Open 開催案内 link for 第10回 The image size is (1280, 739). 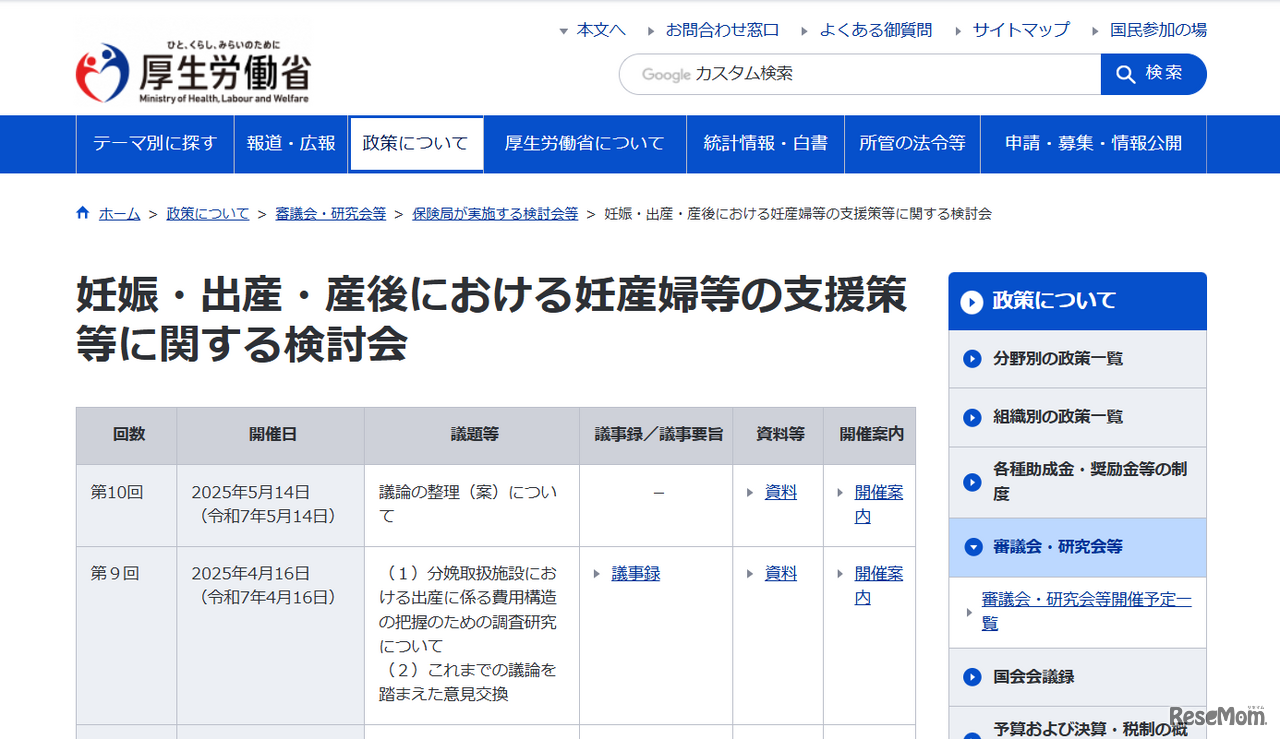pyautogui.click(x=878, y=504)
